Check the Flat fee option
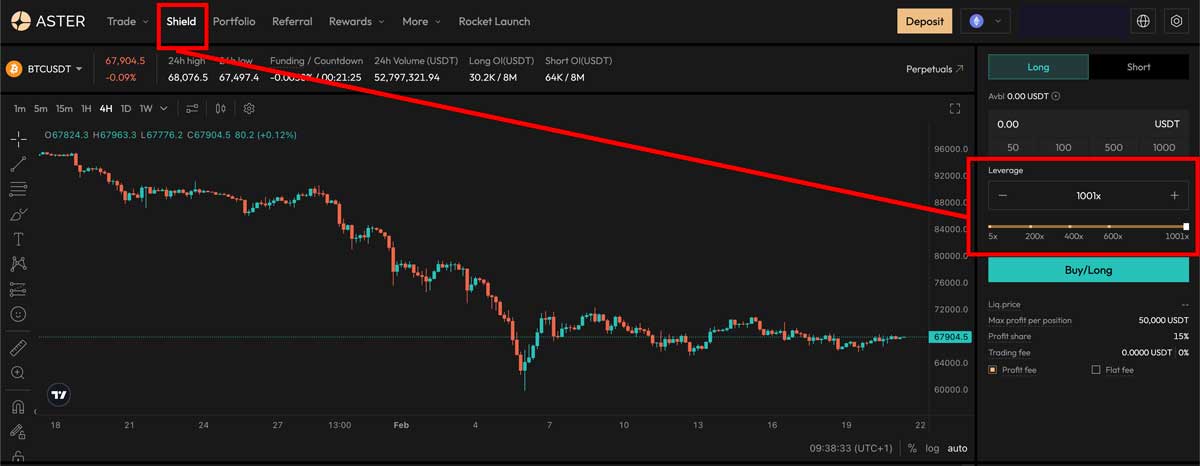The width and height of the screenshot is (1200, 466). [1096, 370]
